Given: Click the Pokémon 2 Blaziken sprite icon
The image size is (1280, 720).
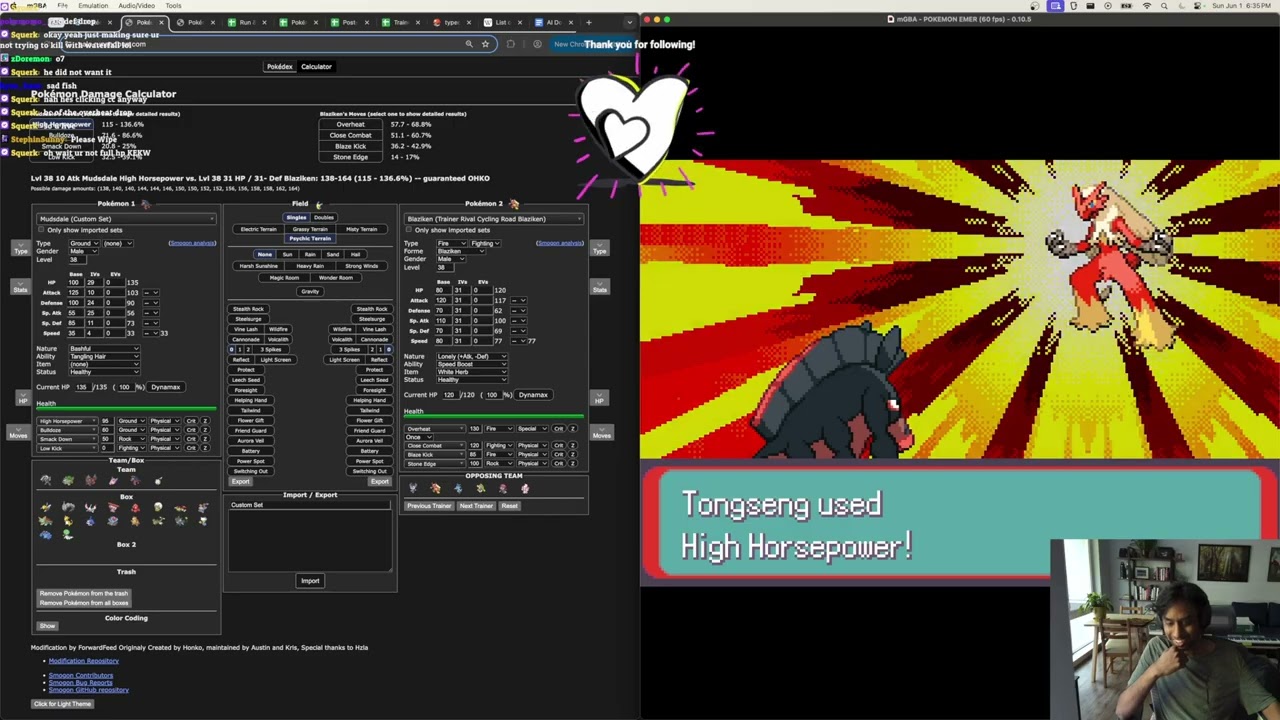Looking at the screenshot, I should click(514, 204).
